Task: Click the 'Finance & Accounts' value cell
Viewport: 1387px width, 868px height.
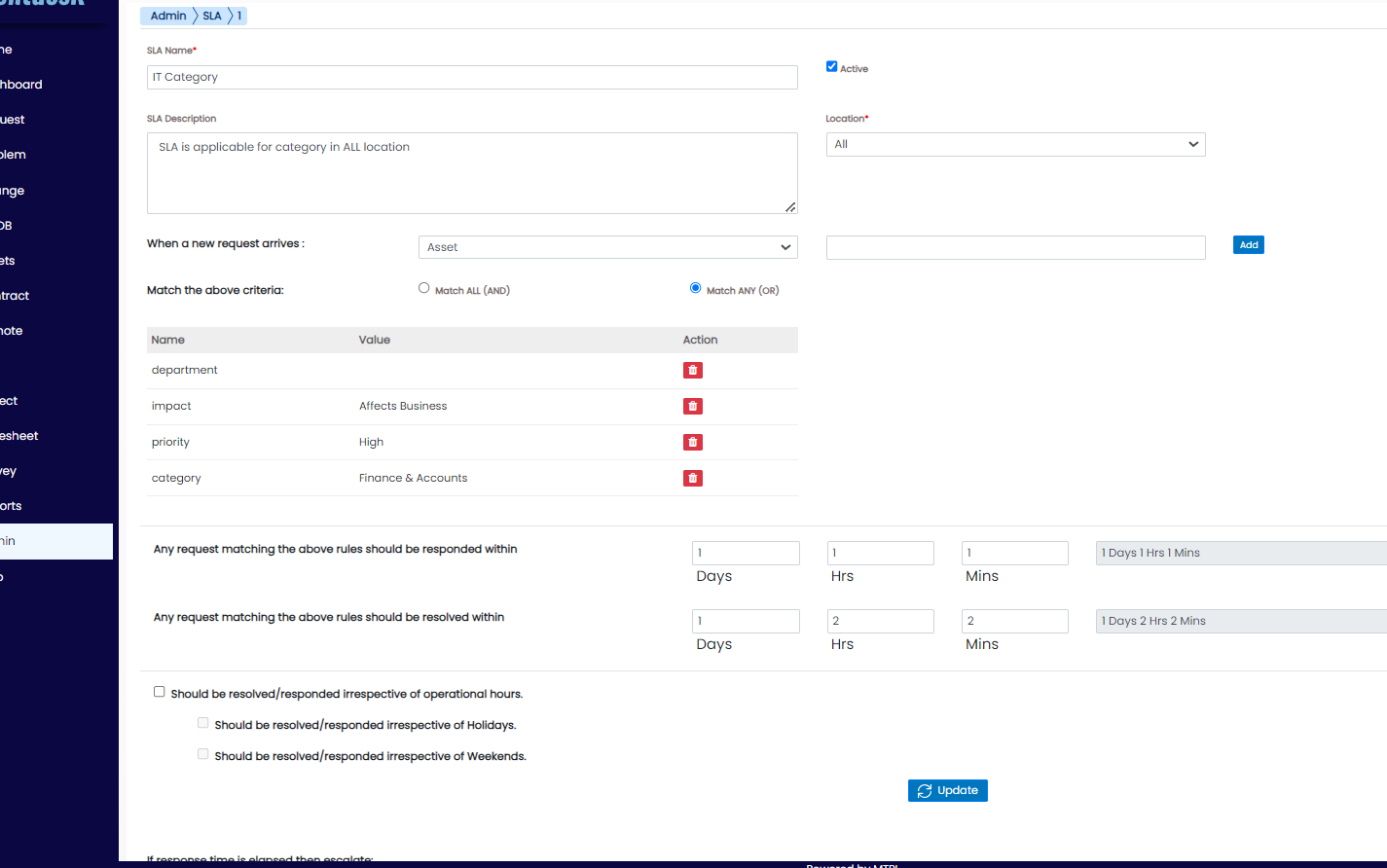Action: click(x=413, y=478)
